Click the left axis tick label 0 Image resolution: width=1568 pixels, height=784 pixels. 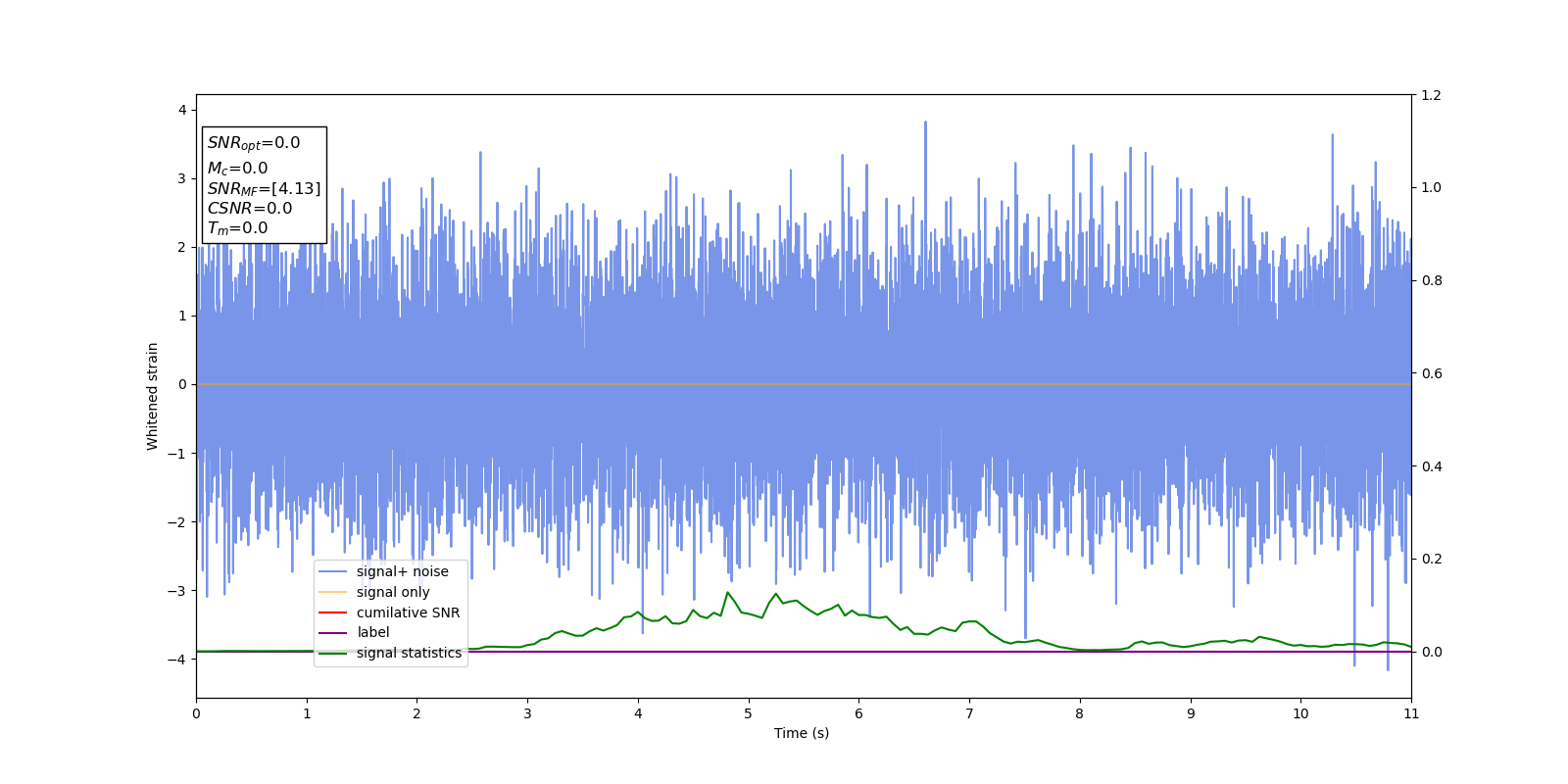pos(182,384)
